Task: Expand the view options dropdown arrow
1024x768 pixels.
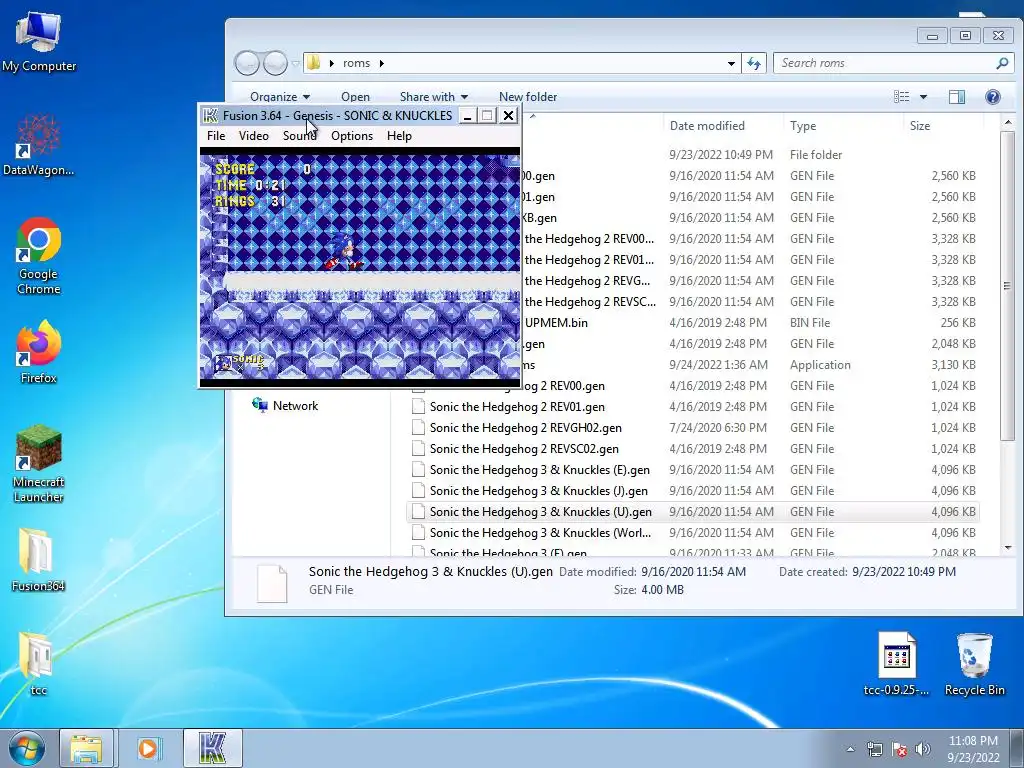Action: pos(923,97)
